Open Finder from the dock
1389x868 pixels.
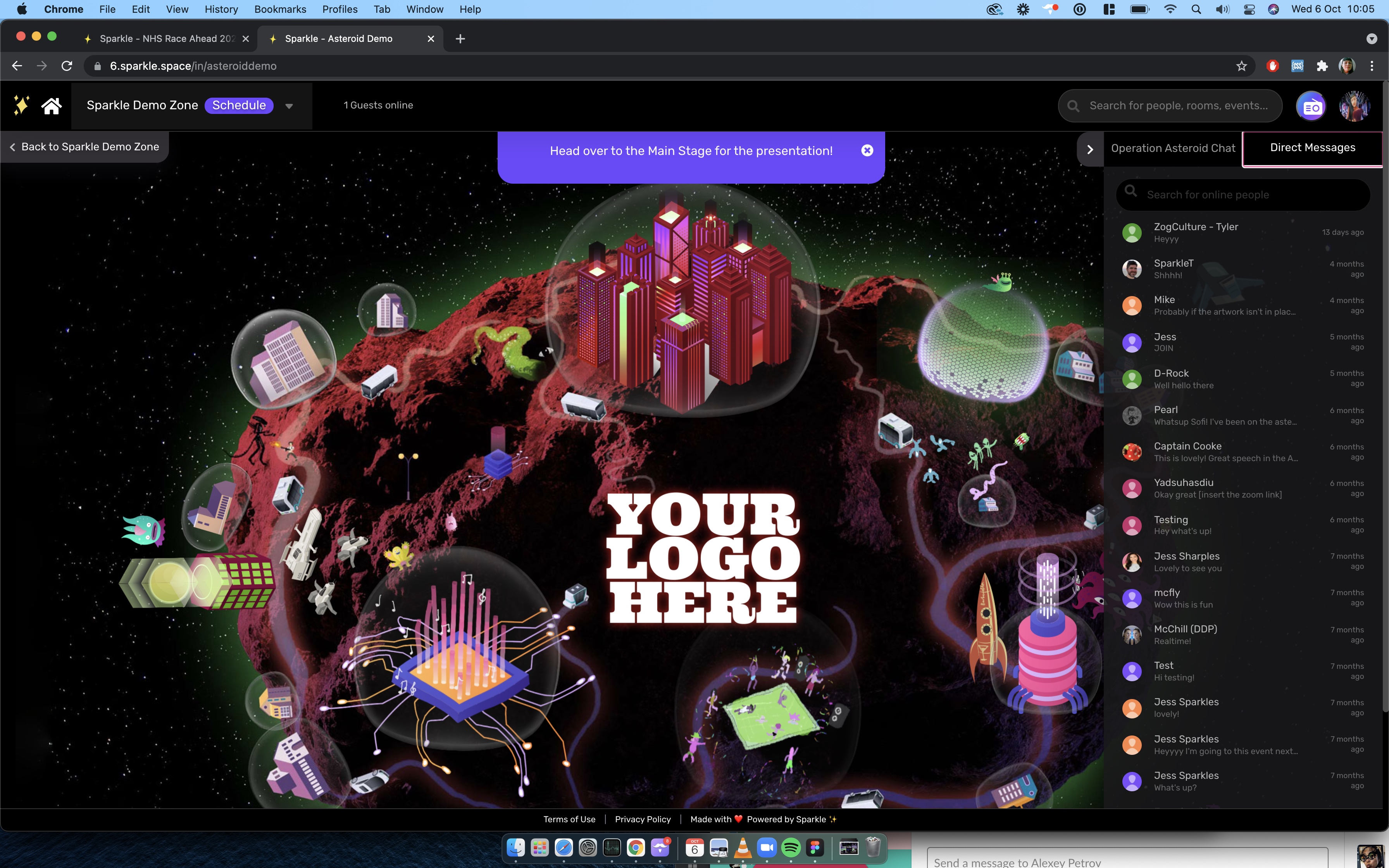click(515, 847)
